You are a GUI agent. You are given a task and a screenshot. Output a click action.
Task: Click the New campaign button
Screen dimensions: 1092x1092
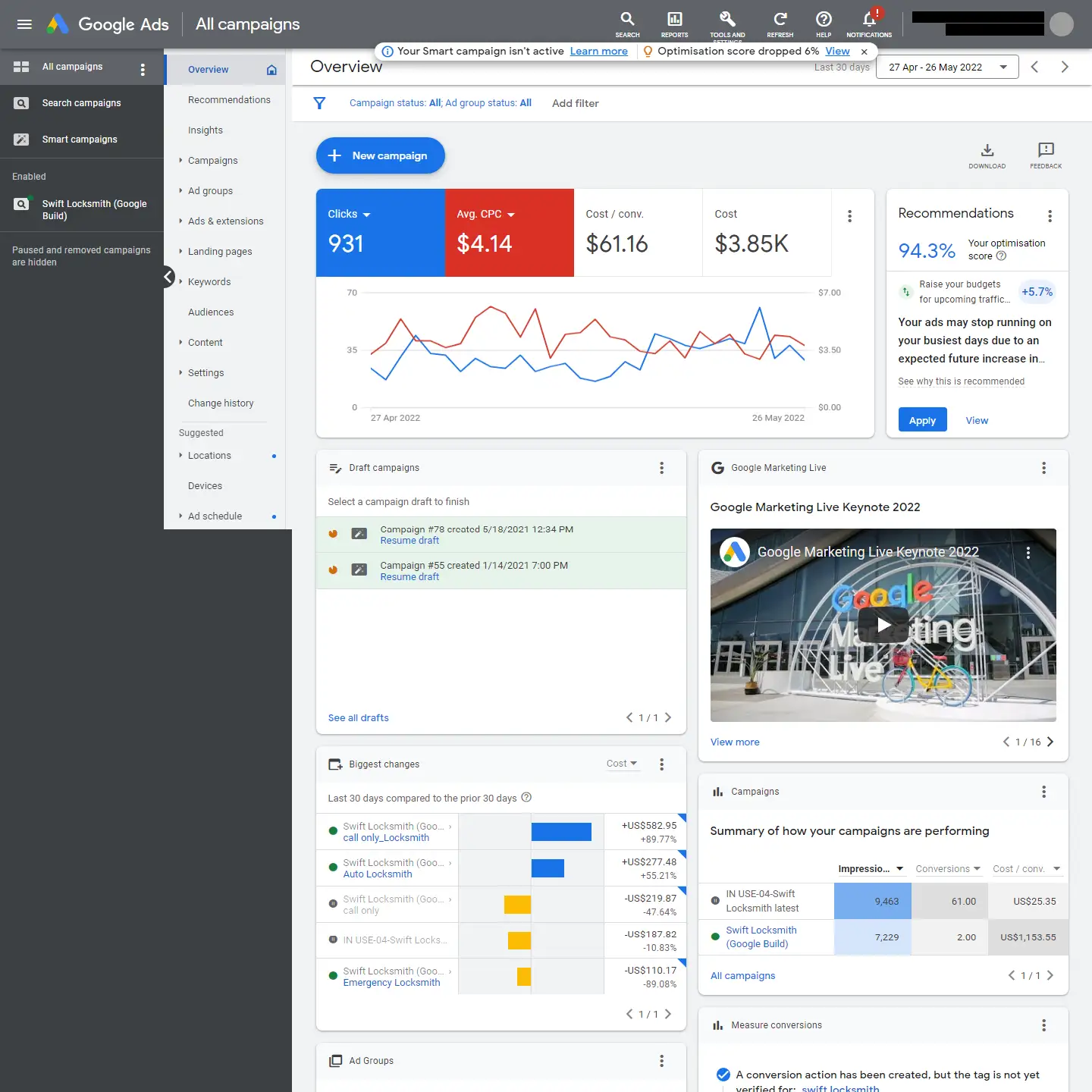click(380, 155)
